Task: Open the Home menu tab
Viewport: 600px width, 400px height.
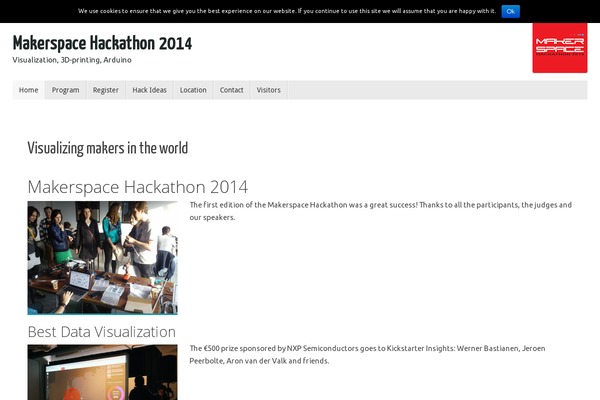Action: click(x=29, y=90)
